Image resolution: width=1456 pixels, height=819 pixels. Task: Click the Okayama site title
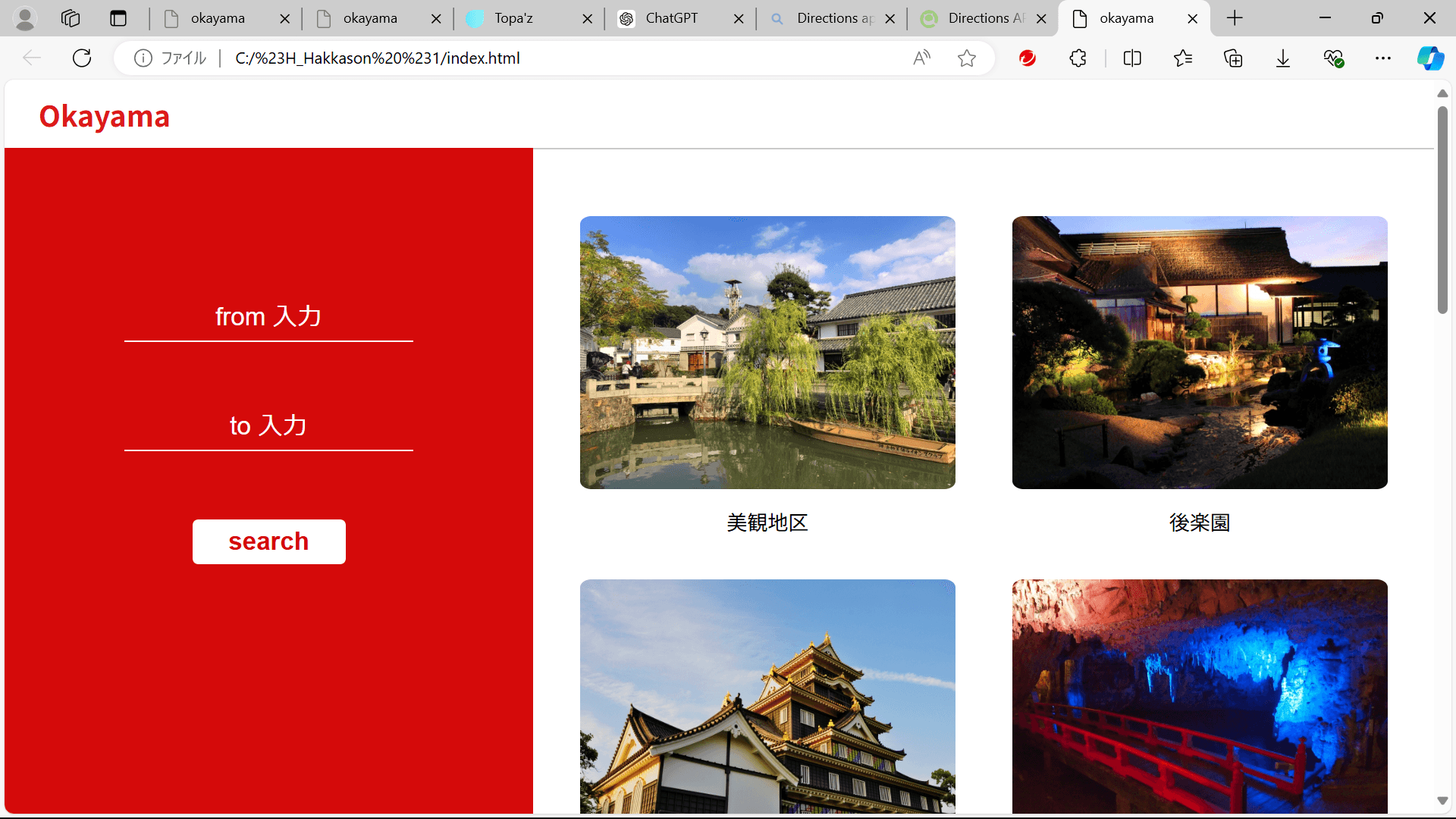(105, 117)
